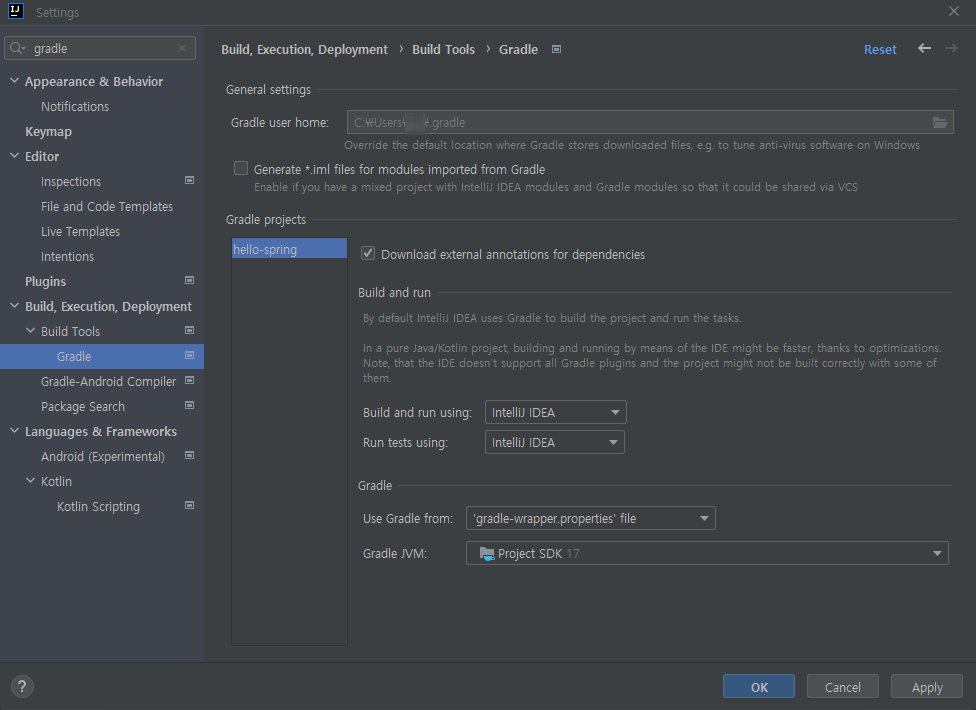Click the IntelliJ IDEA logo icon

16,11
